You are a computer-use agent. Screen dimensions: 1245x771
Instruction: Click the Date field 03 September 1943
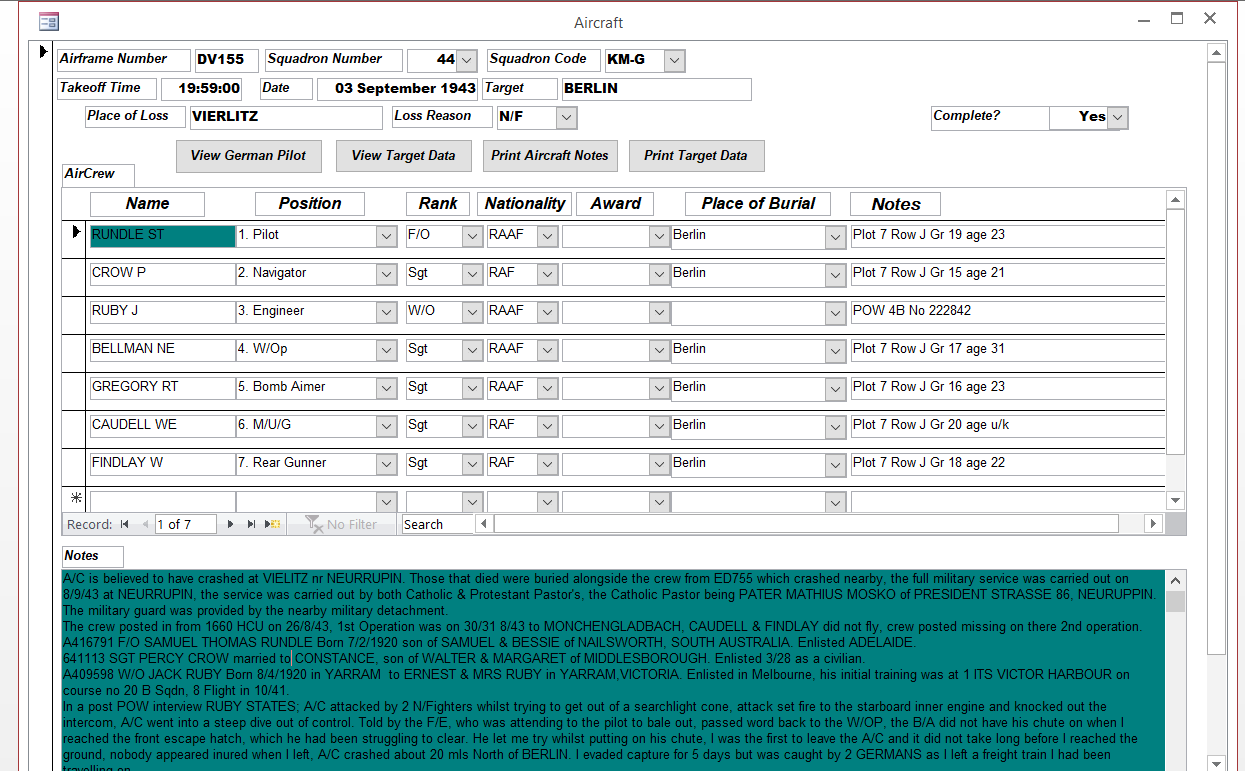397,89
